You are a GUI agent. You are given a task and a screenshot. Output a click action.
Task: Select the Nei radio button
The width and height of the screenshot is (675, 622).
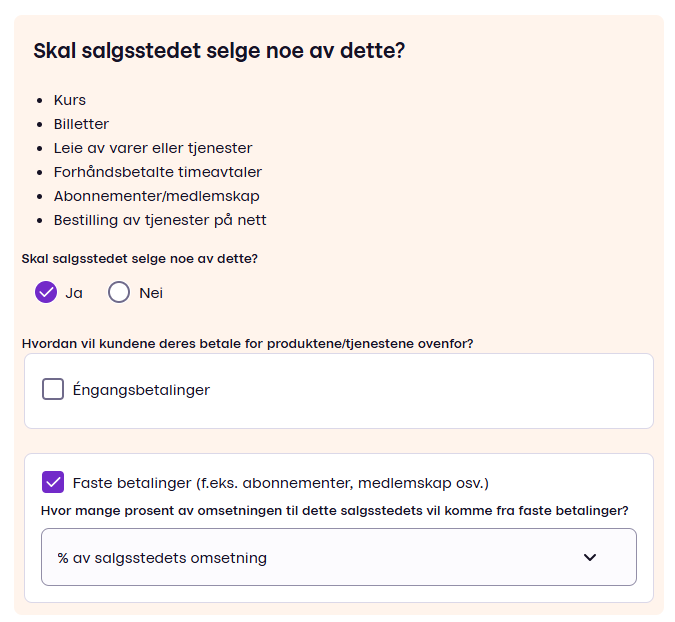tap(119, 292)
